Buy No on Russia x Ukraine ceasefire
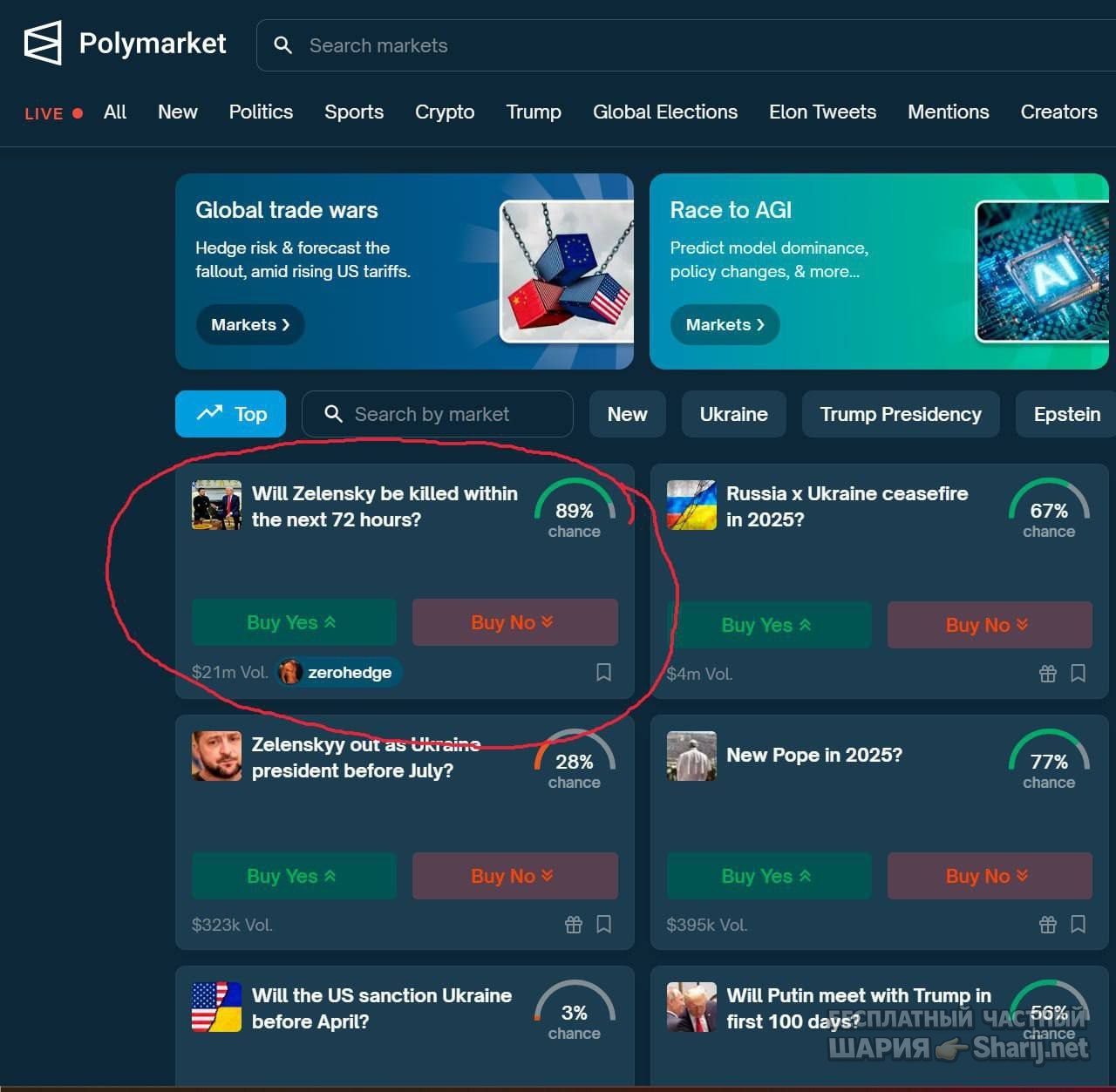Viewport: 1116px width, 1092px height. [x=990, y=625]
